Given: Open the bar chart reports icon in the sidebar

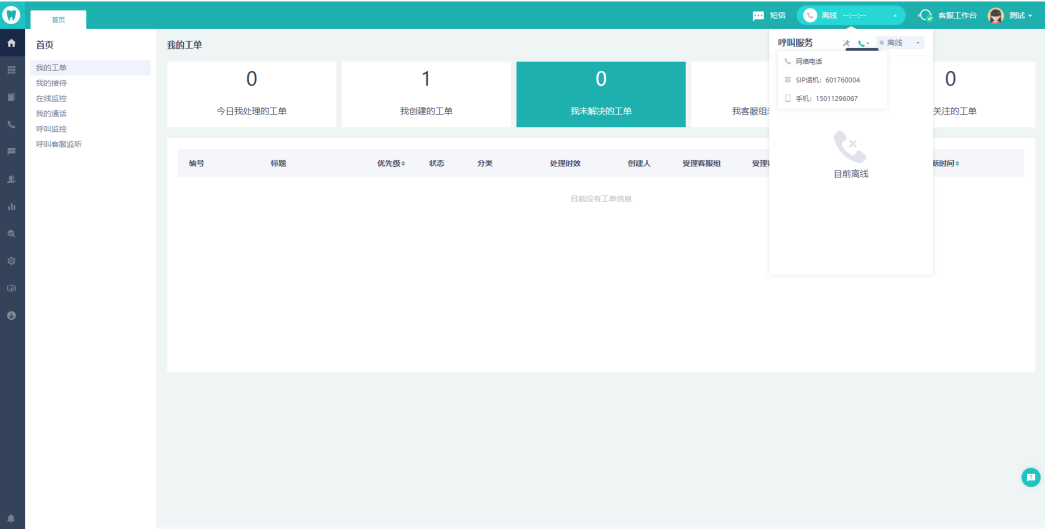Looking at the screenshot, I should pos(11,207).
